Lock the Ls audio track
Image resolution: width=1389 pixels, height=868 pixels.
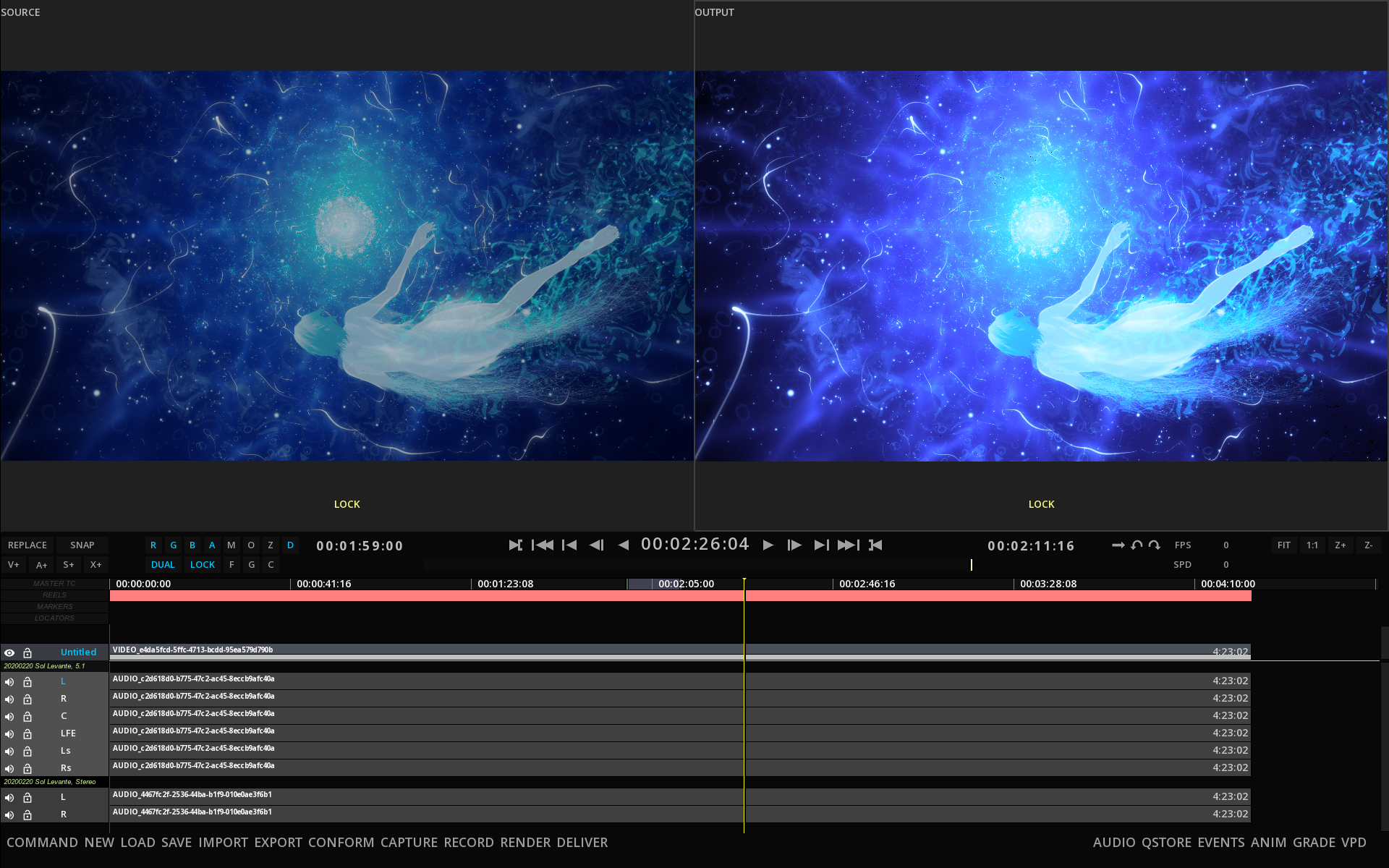coord(27,751)
